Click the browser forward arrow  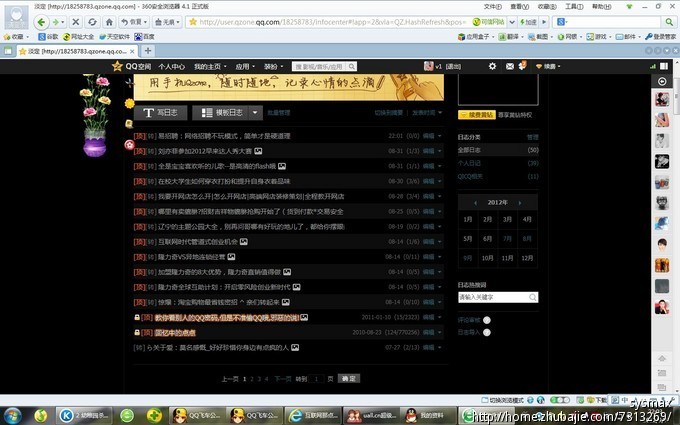[56, 22]
